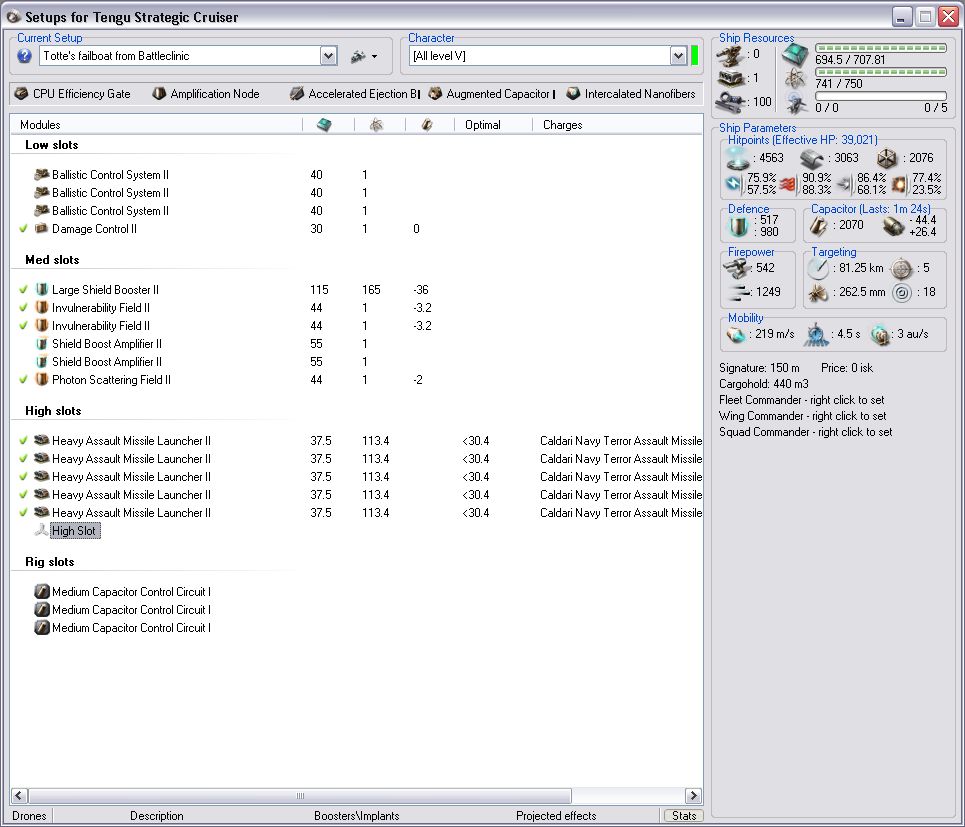Screen dimensions: 965x827
Task: Click the ship setup actions icon
Action: click(357, 57)
